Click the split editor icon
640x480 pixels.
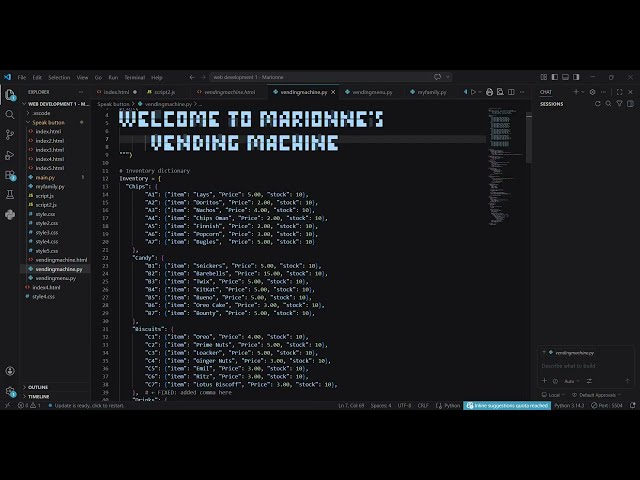click(511, 92)
